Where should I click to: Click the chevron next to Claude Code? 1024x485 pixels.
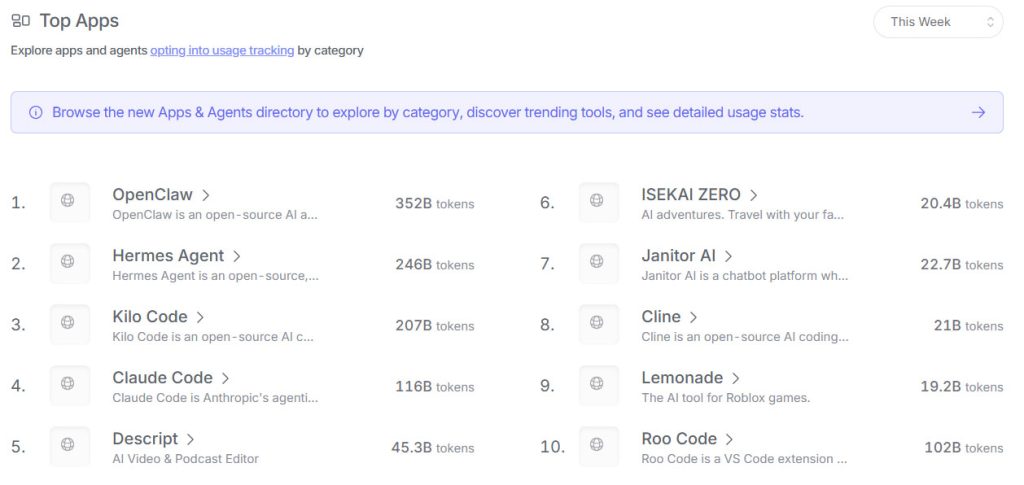tap(226, 378)
